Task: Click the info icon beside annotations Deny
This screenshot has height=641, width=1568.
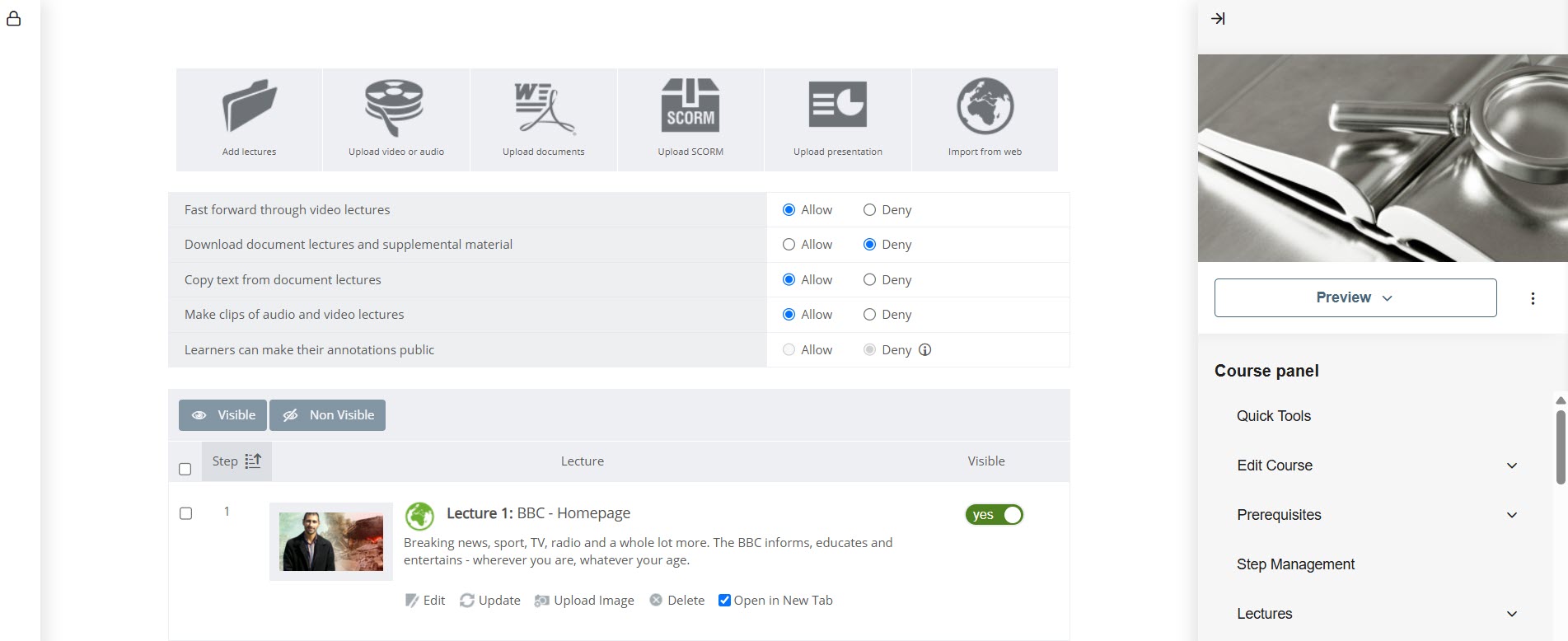Action: [x=925, y=349]
